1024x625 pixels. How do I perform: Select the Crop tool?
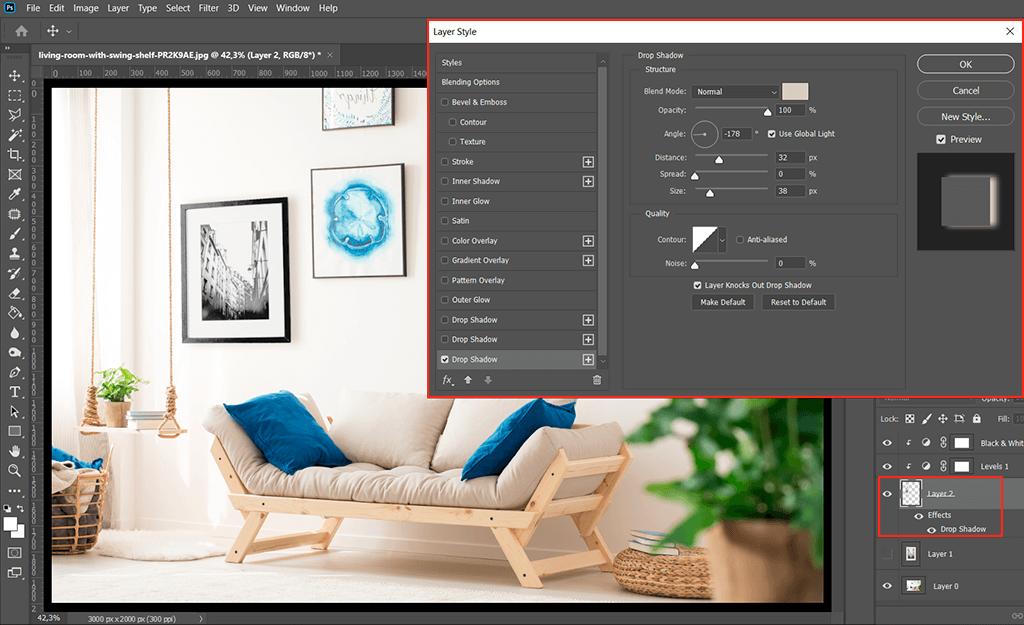click(x=14, y=155)
